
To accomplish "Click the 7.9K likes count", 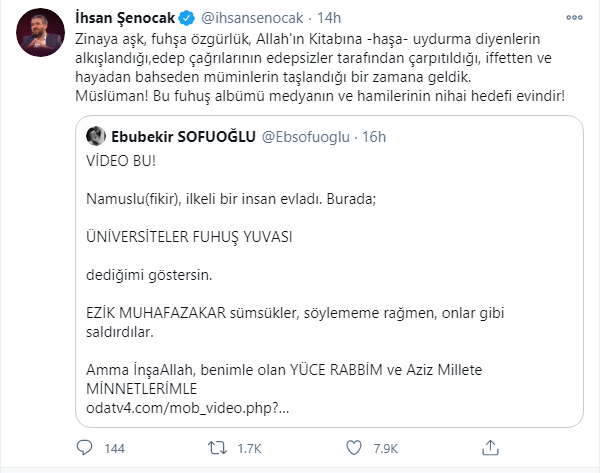I will (x=385, y=449).
